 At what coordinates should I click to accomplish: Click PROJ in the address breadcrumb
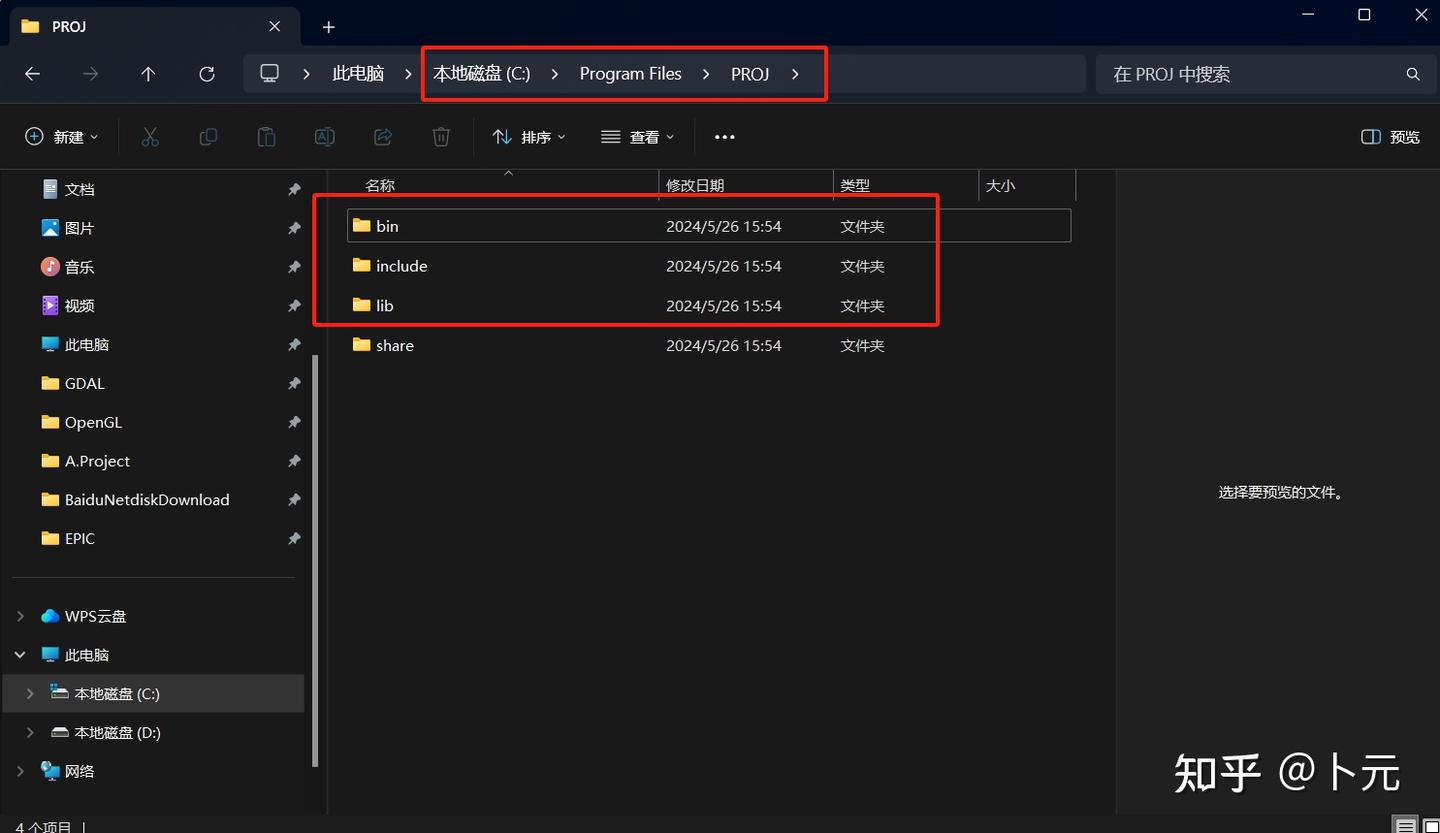pos(750,74)
